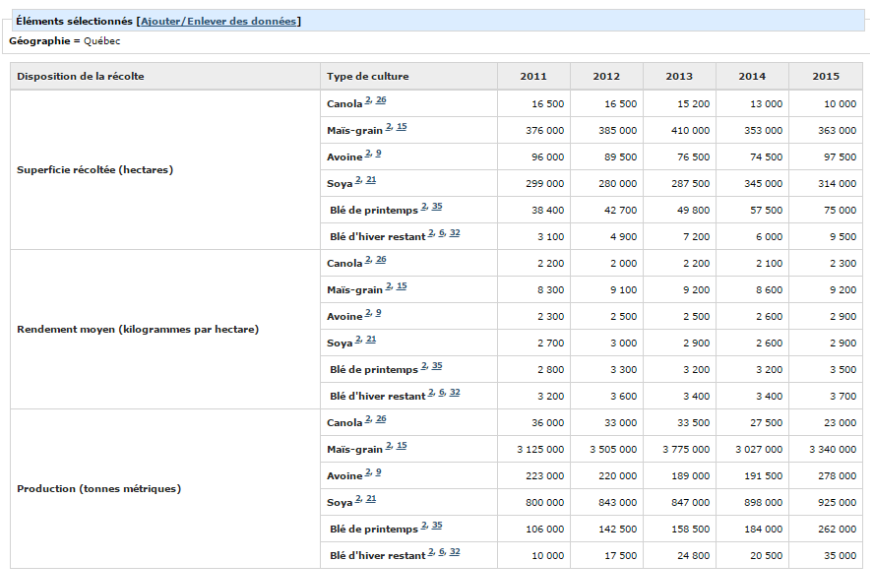The width and height of the screenshot is (870, 574).
Task: Select the Disposition de la récolte header
Action: [80, 77]
